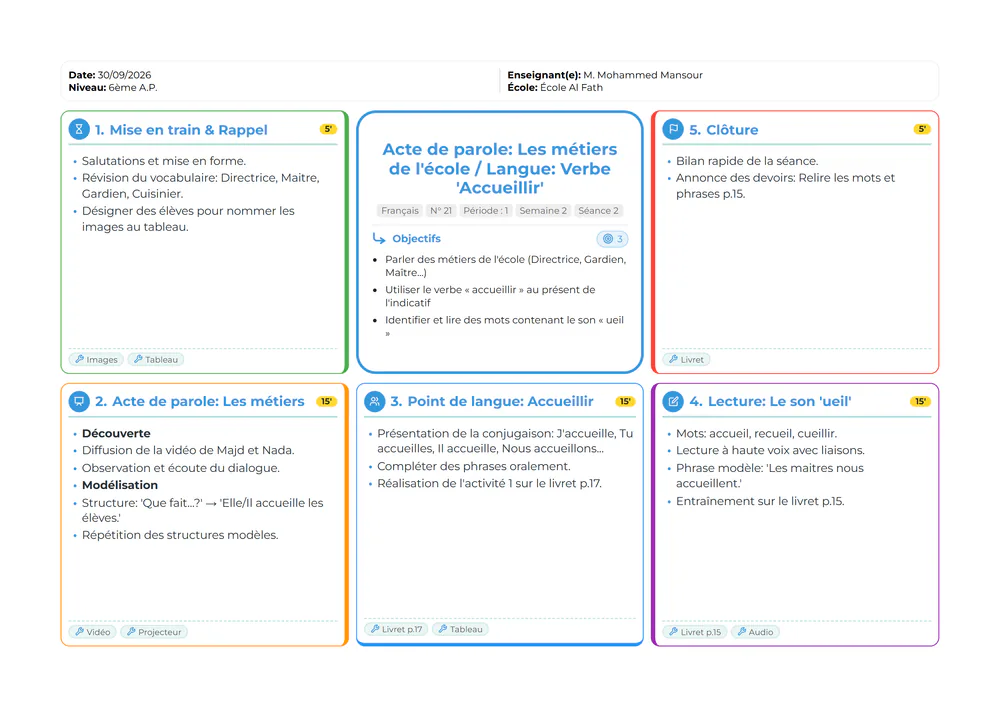Click the teacher name 'M. Mohammed Mansour'
The image size is (1000, 707).
(643, 75)
